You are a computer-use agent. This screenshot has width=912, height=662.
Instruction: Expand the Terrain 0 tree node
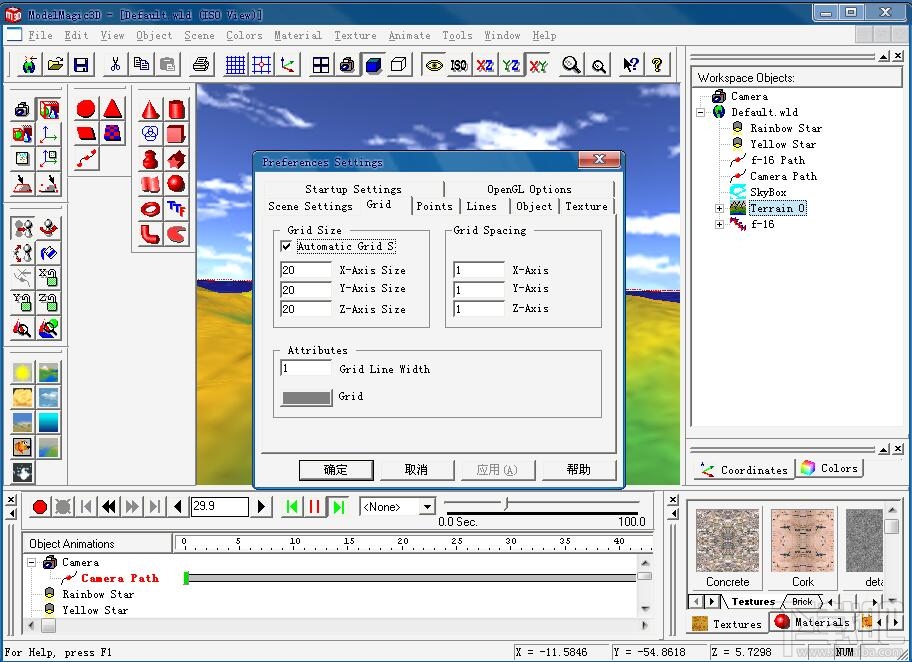pyautogui.click(x=722, y=208)
